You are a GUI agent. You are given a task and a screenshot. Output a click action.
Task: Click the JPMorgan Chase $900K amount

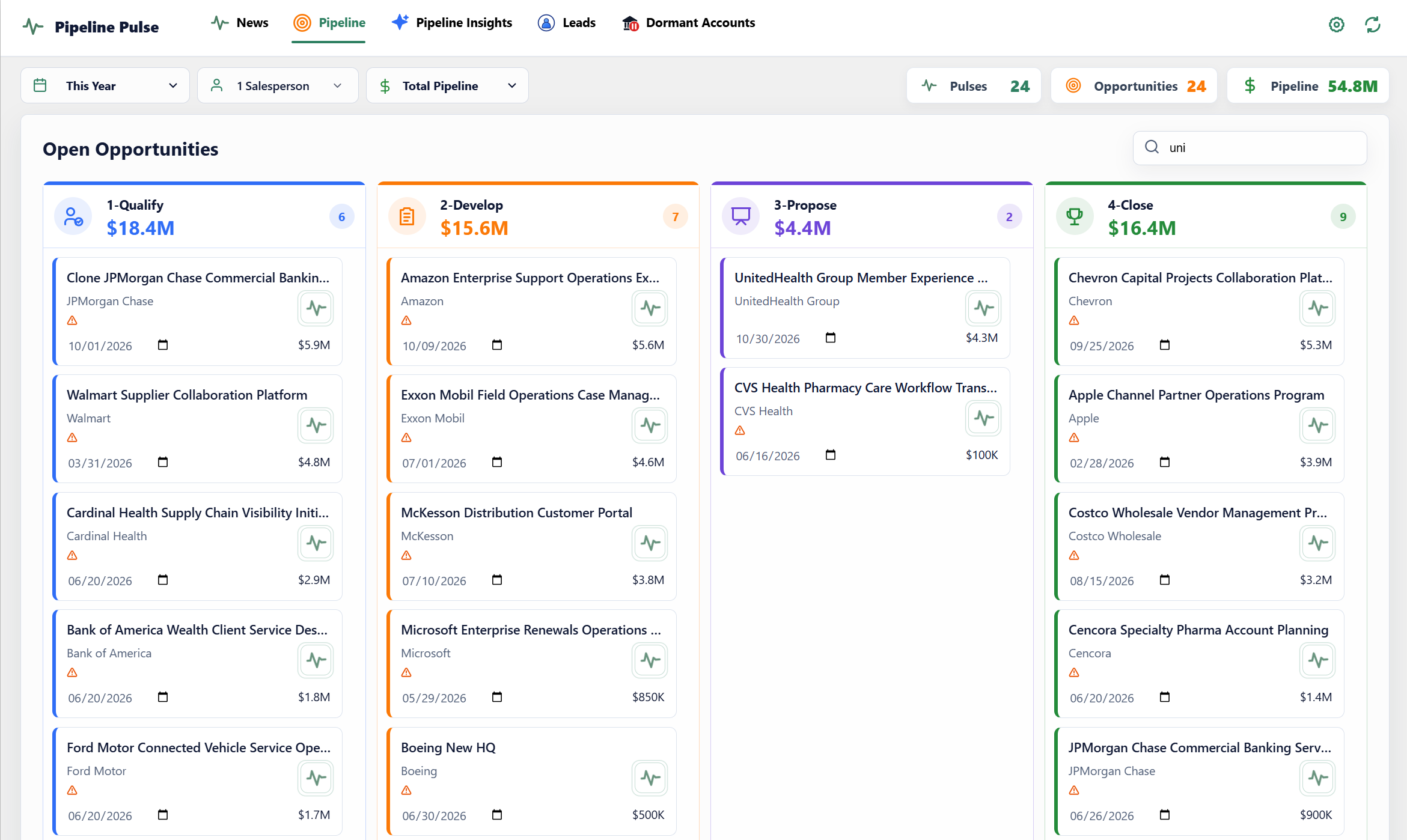pos(1316,815)
